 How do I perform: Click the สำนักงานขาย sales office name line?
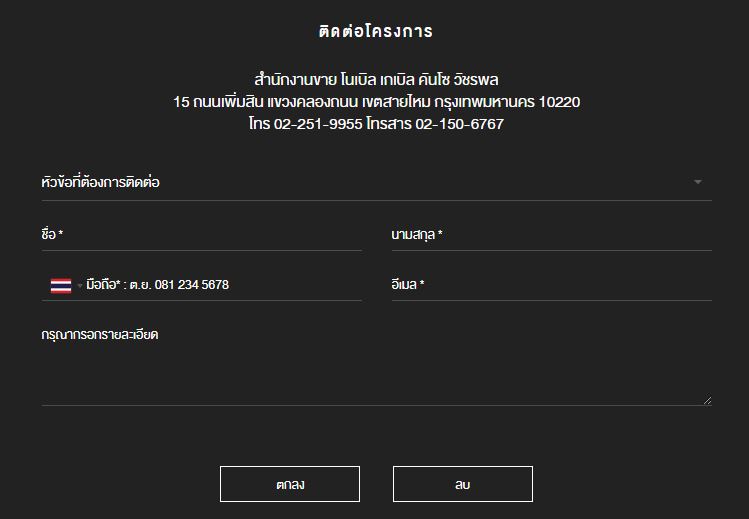click(x=375, y=79)
